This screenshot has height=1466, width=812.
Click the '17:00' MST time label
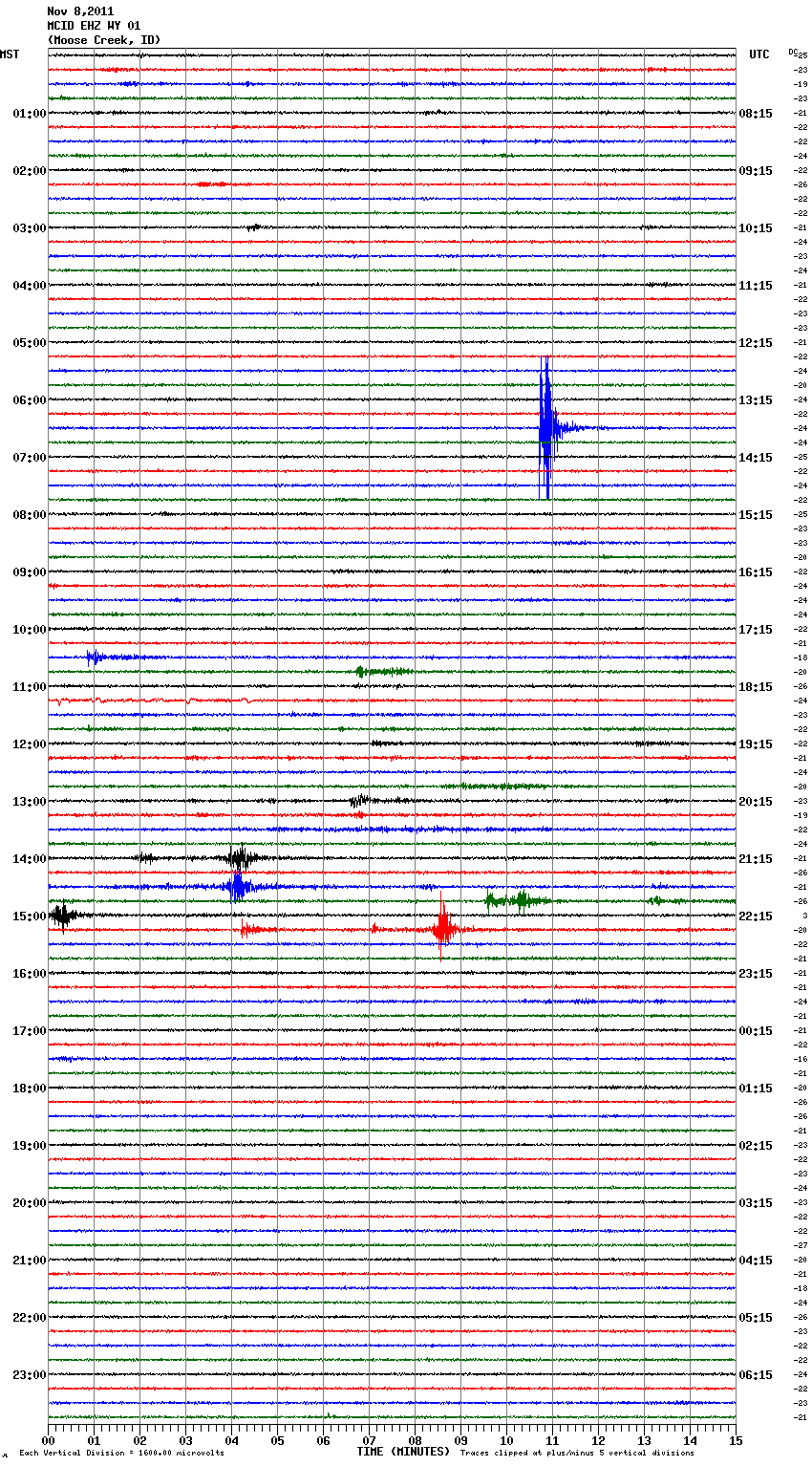(30, 1031)
